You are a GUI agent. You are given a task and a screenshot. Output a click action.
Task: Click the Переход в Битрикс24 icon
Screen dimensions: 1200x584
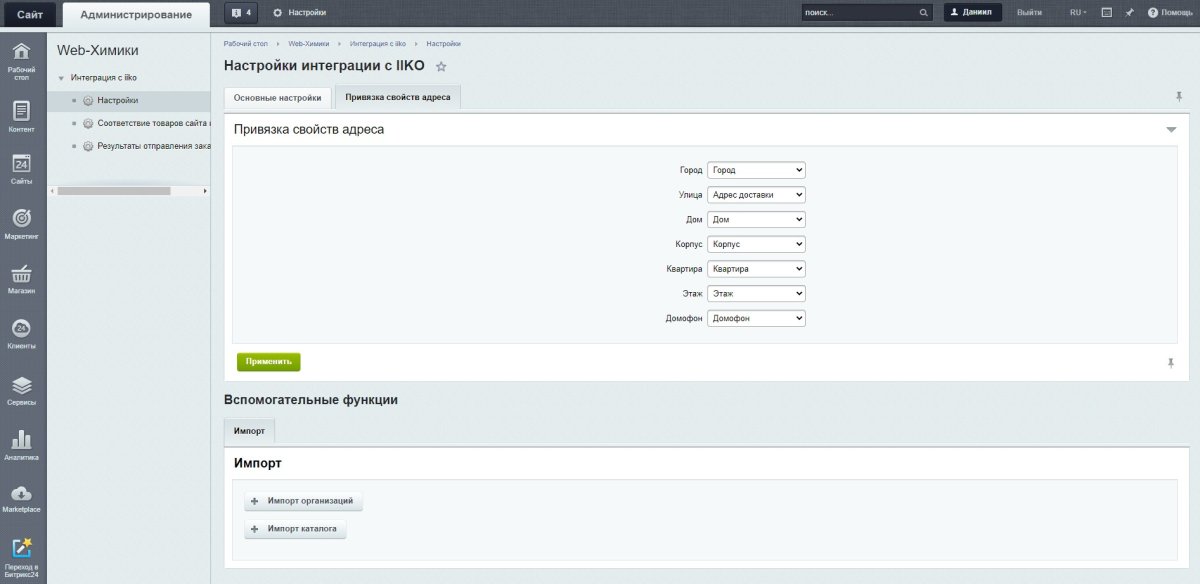[22, 548]
